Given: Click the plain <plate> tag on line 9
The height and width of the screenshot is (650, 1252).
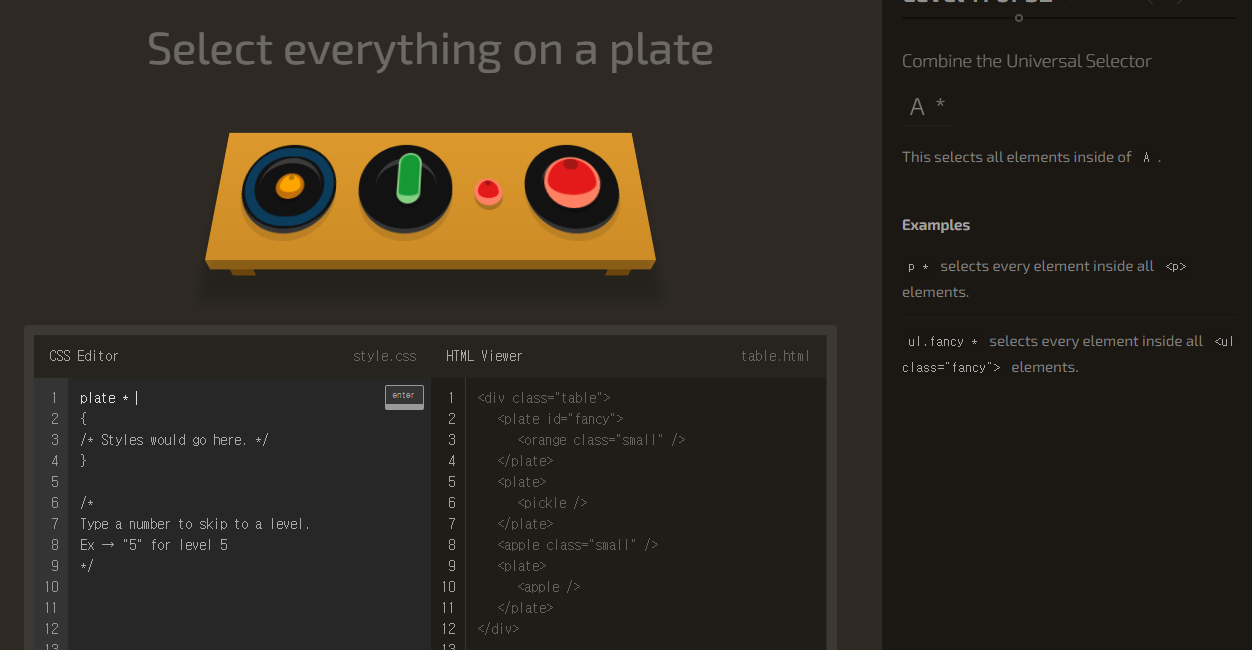Looking at the screenshot, I should [522, 566].
